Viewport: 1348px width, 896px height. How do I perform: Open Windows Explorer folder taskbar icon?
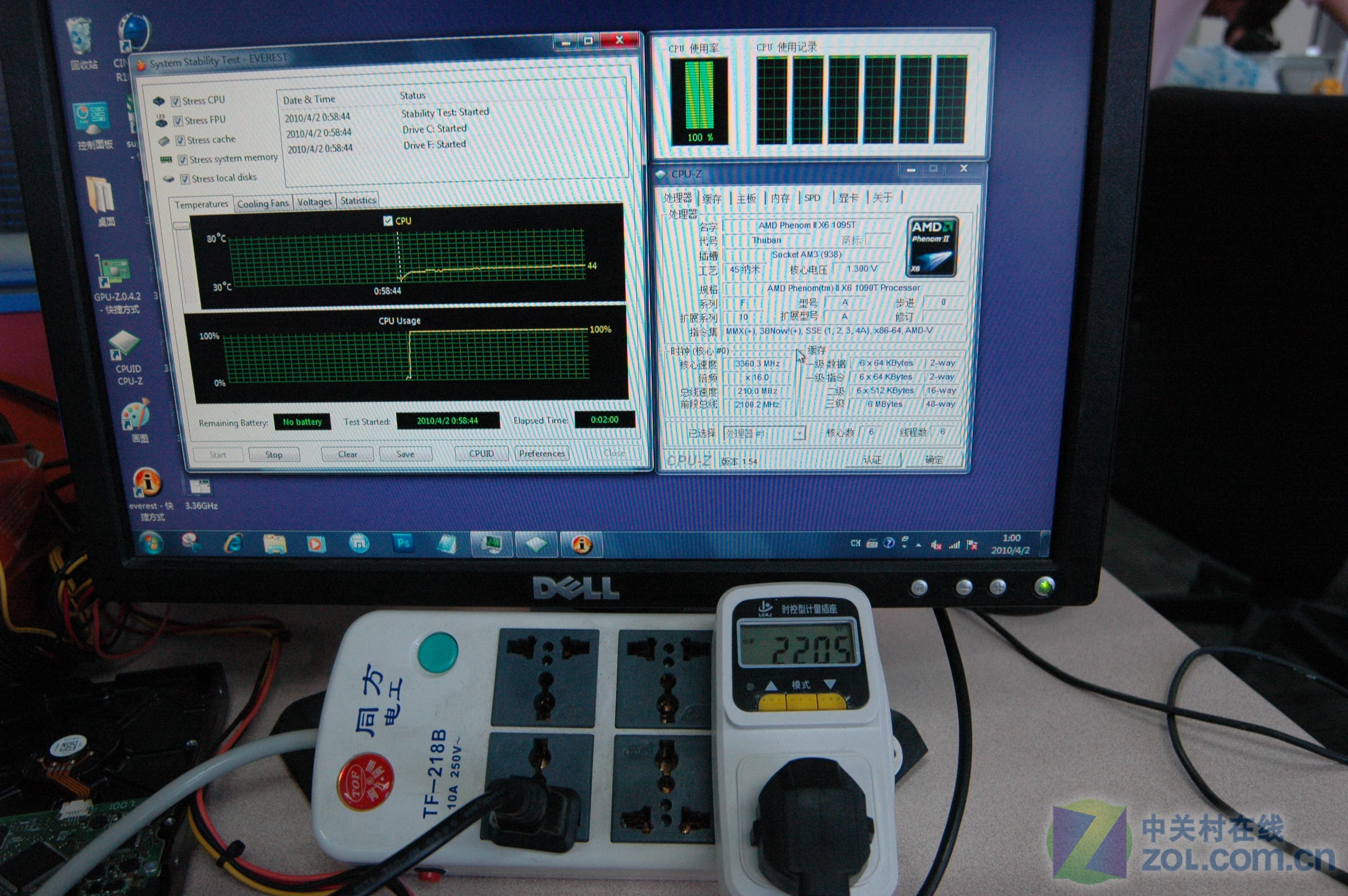tap(274, 543)
